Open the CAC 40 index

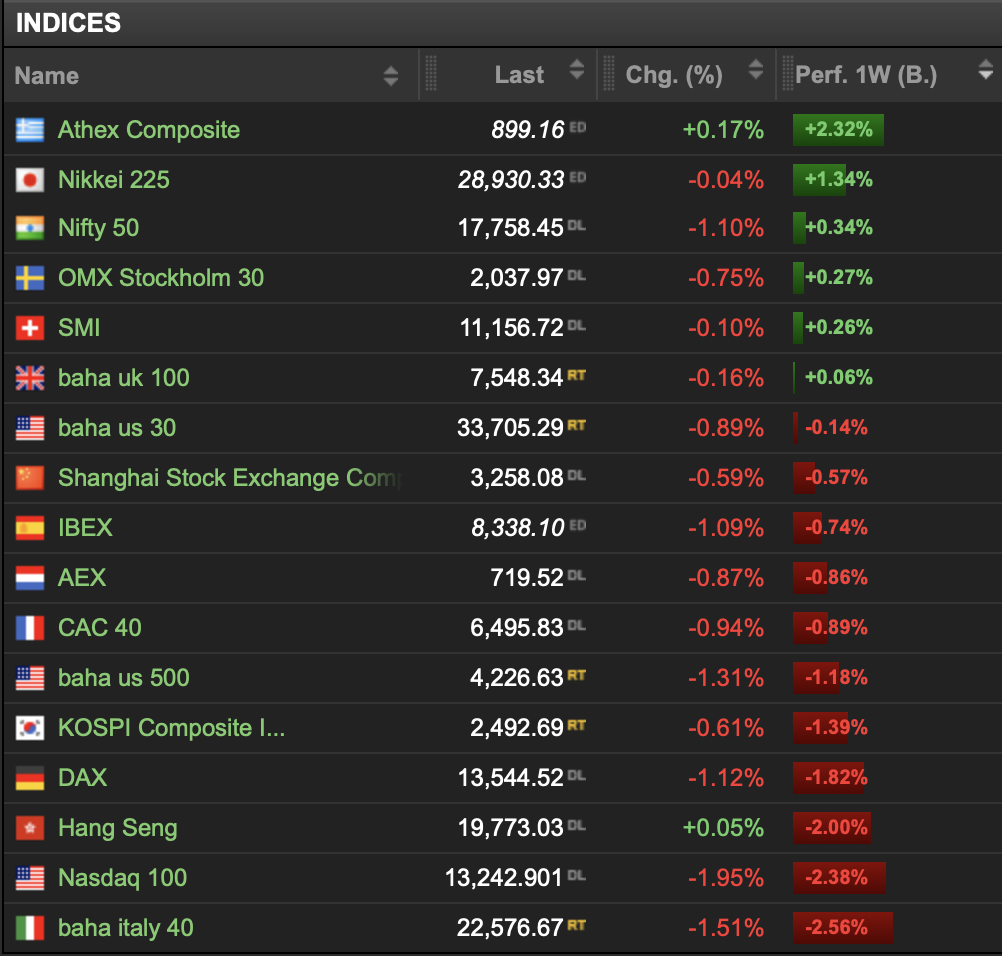coord(100,628)
